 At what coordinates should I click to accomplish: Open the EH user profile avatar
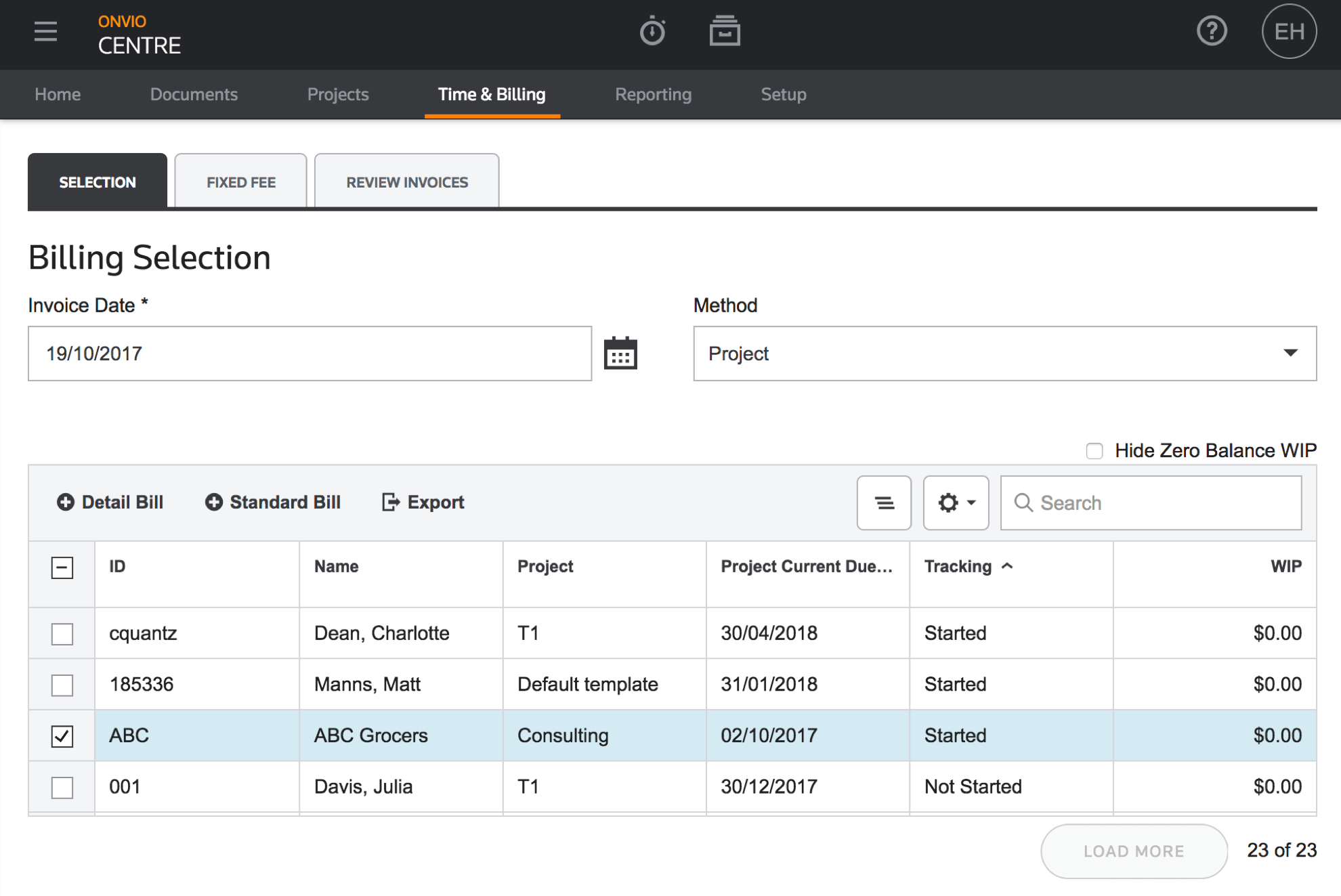[1289, 31]
